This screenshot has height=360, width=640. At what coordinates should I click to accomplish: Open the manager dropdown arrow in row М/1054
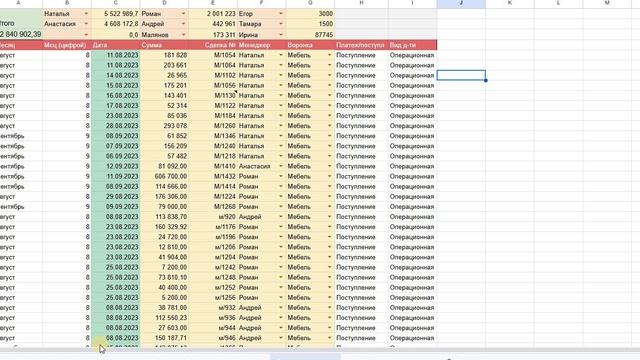click(x=281, y=55)
